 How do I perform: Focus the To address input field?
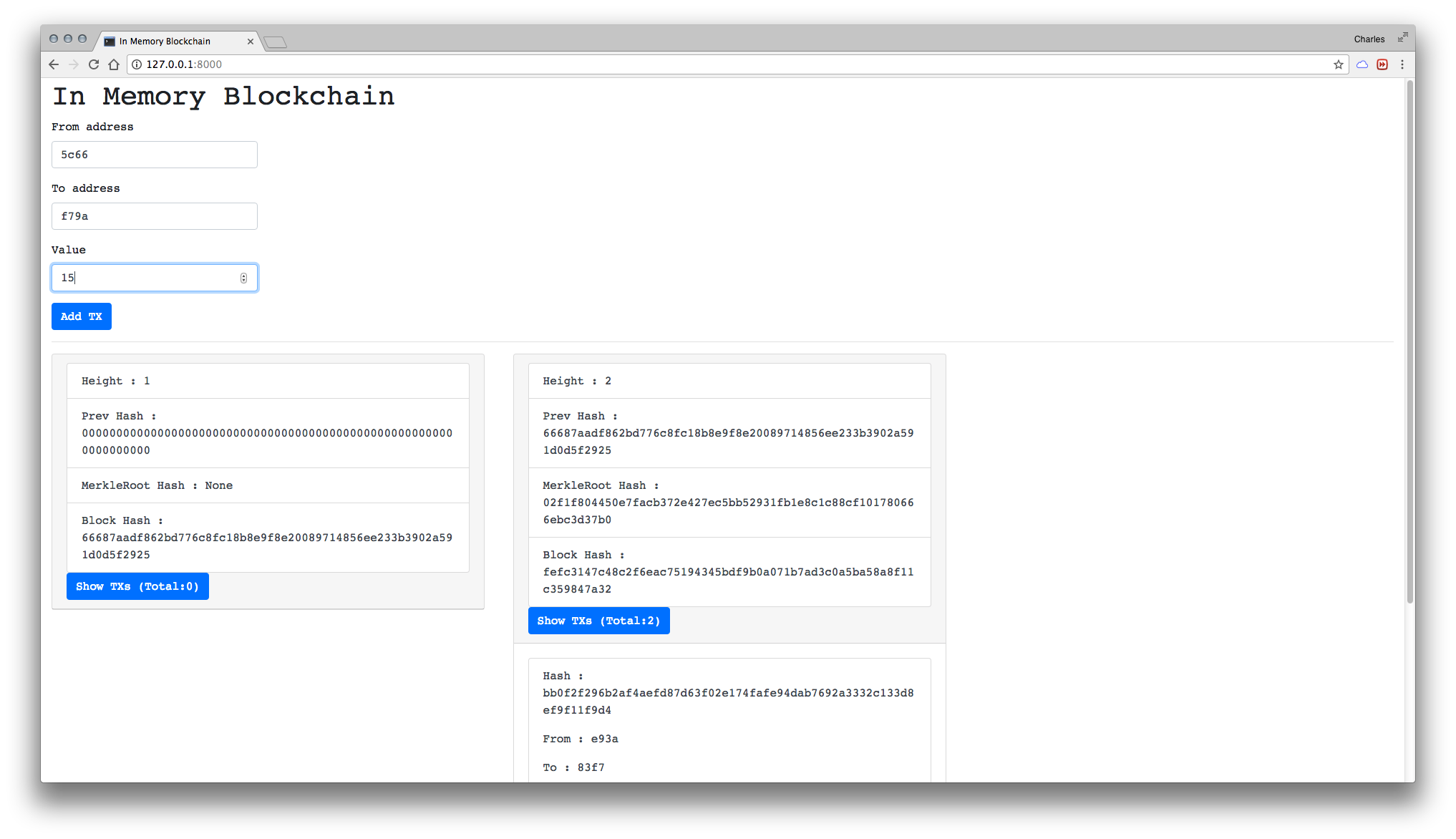(155, 216)
